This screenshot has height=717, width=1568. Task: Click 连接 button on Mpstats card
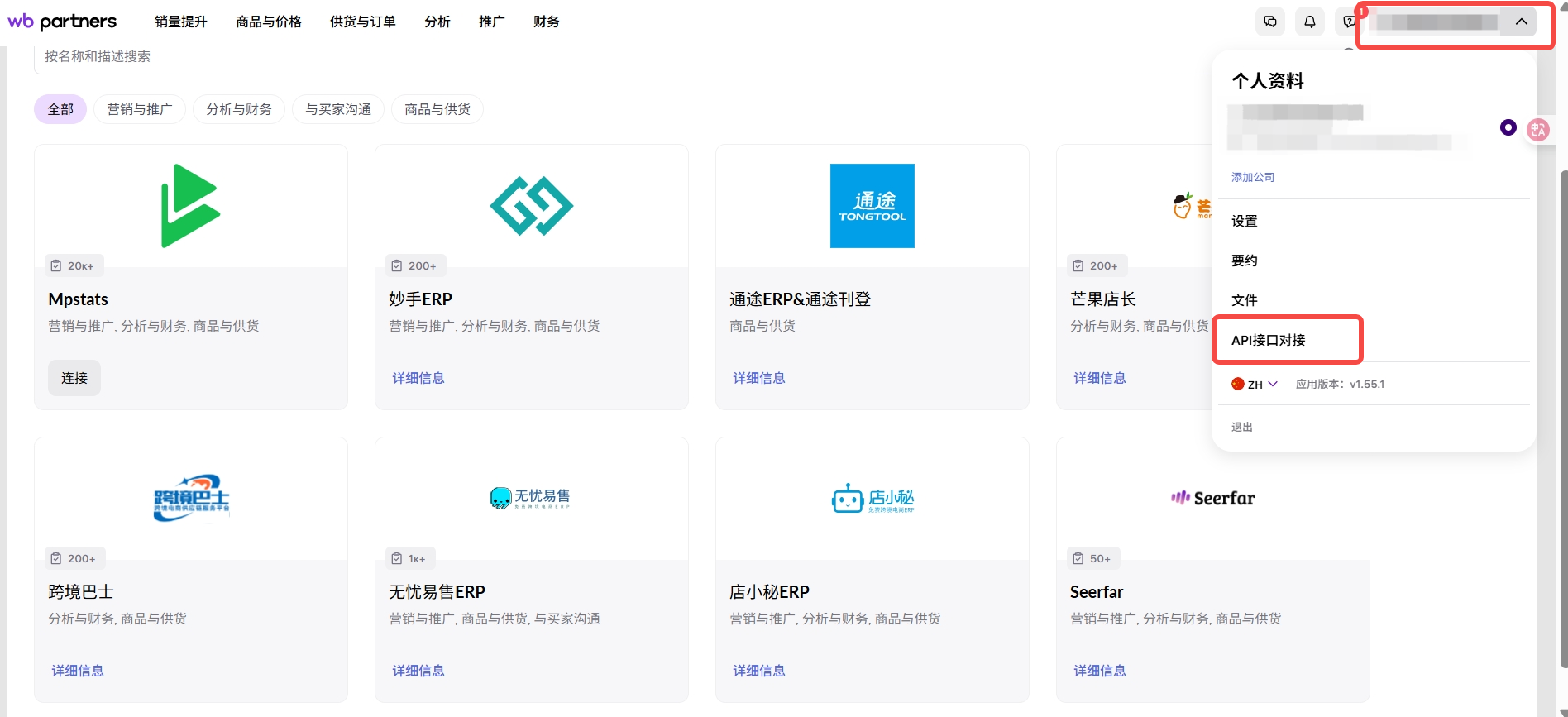tap(74, 378)
